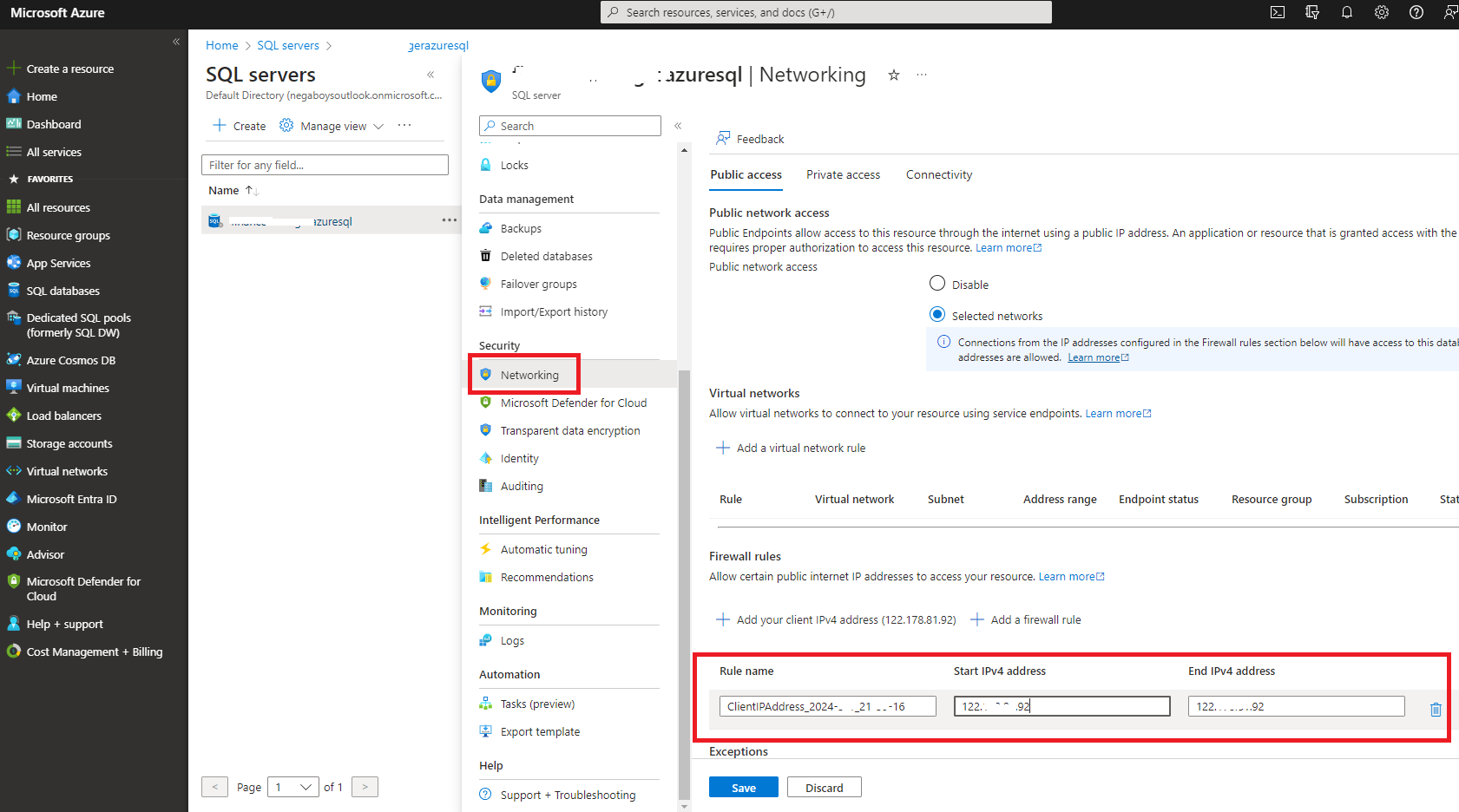Go to Home in the sidebar
Image resolution: width=1459 pixels, height=812 pixels.
(x=42, y=96)
